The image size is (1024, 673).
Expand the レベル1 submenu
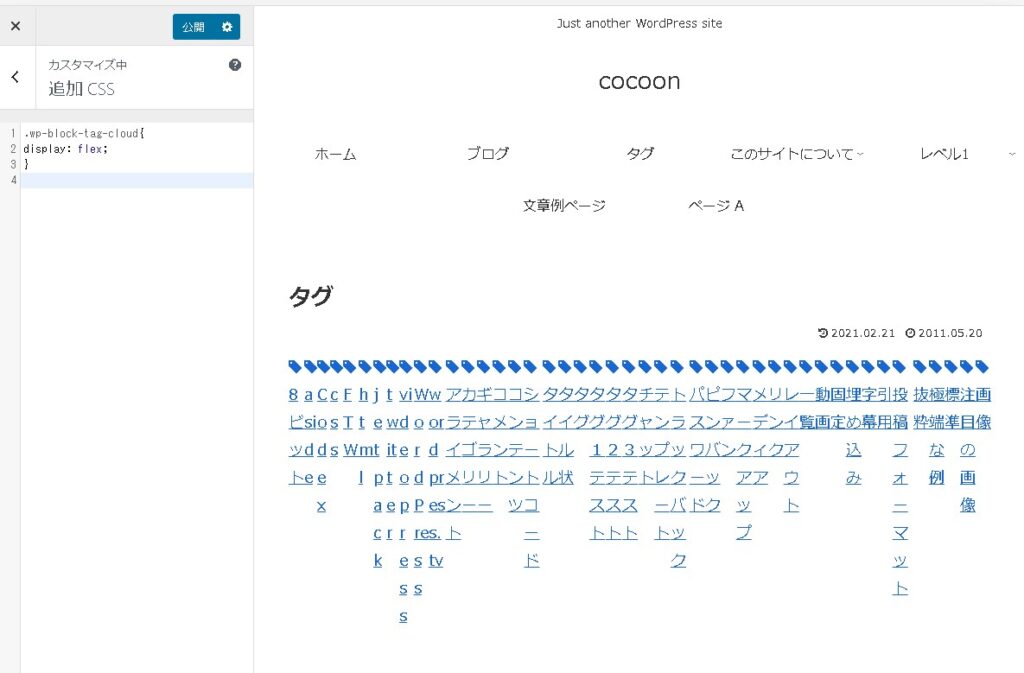(x=1012, y=154)
